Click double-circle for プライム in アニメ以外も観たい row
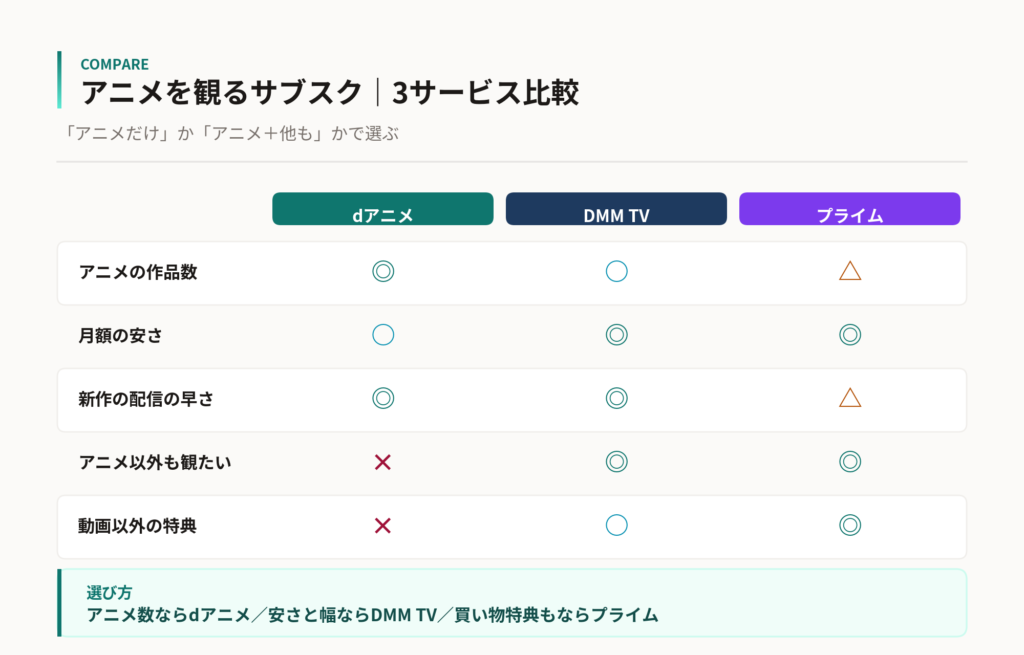1024x655 pixels. pos(850,461)
